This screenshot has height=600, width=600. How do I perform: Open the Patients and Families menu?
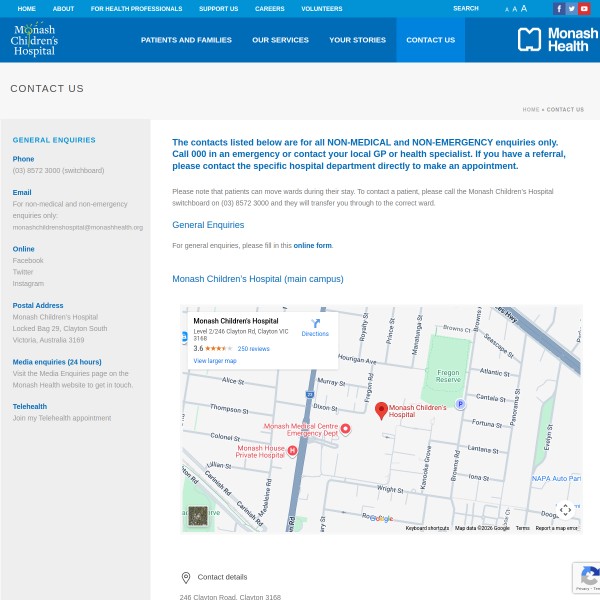point(186,40)
